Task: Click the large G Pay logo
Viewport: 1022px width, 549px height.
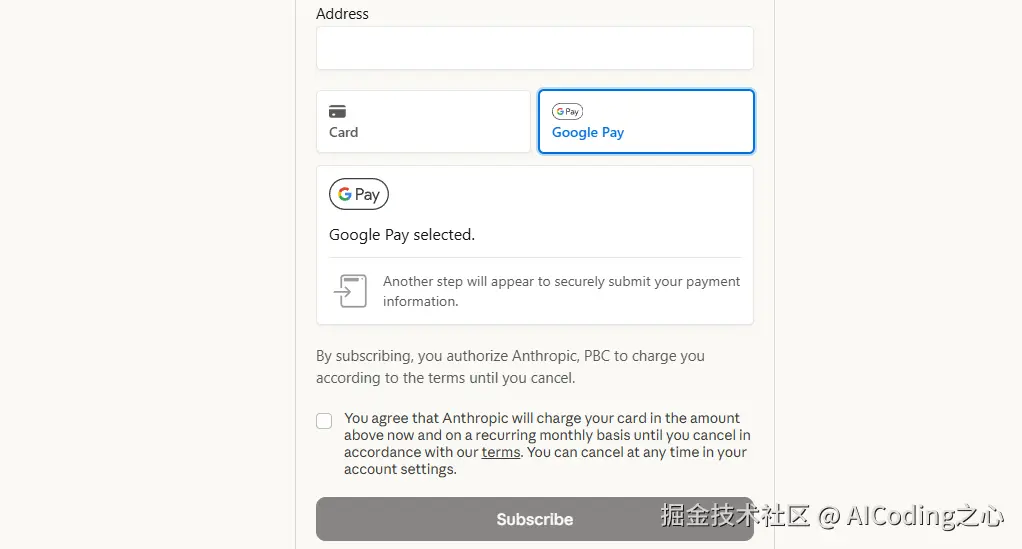Action: point(359,194)
